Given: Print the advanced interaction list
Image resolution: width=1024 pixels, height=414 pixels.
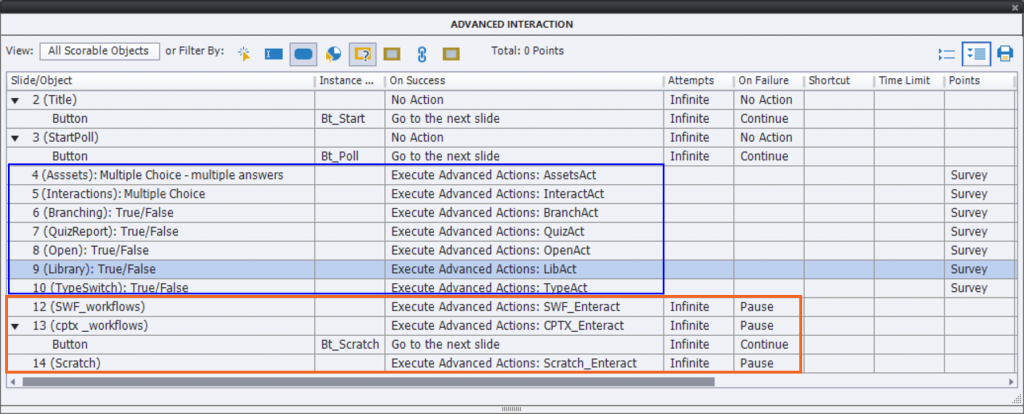Looking at the screenshot, I should click(x=1005, y=53).
